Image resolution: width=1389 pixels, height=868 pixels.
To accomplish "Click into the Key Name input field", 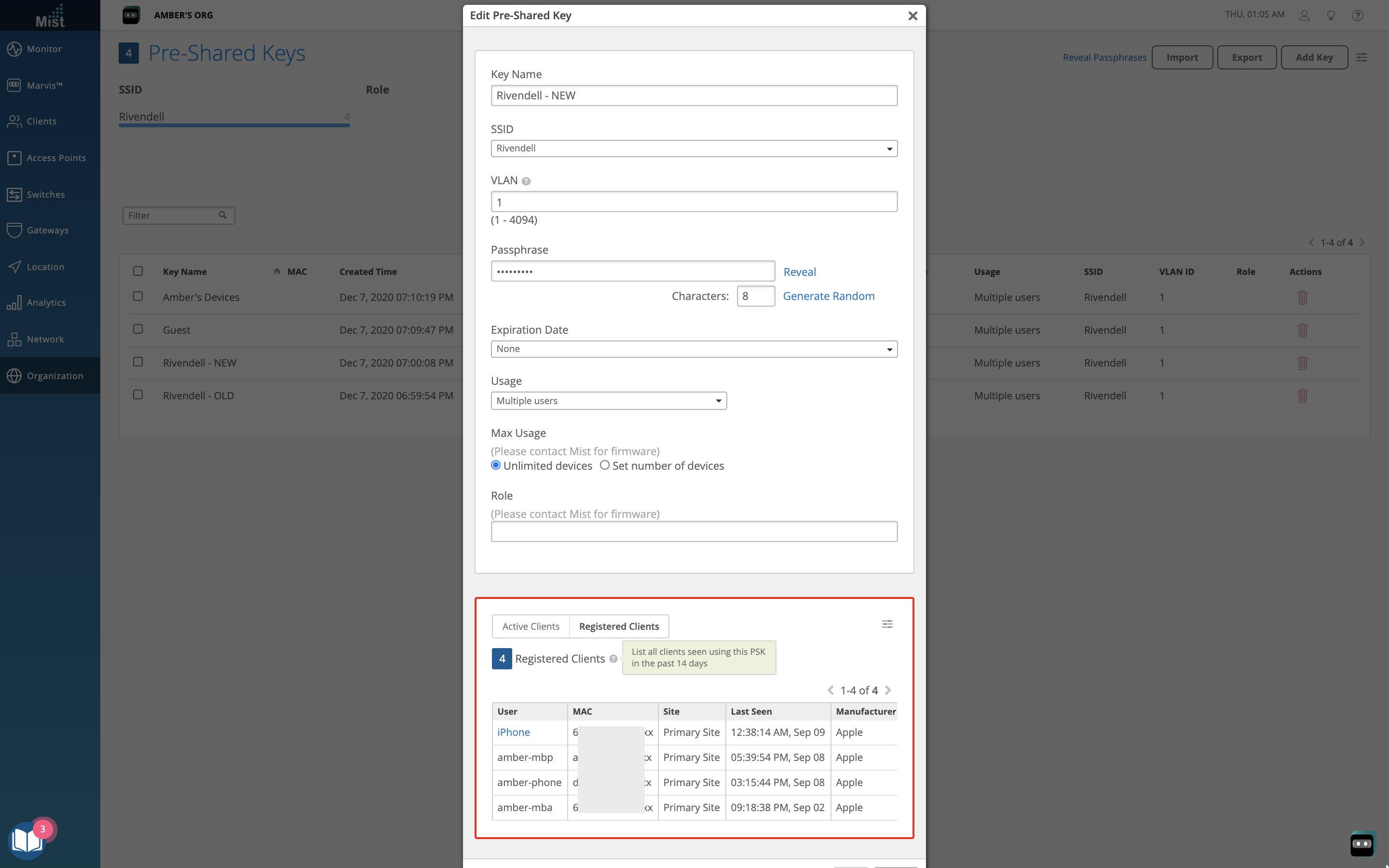I will [694, 96].
